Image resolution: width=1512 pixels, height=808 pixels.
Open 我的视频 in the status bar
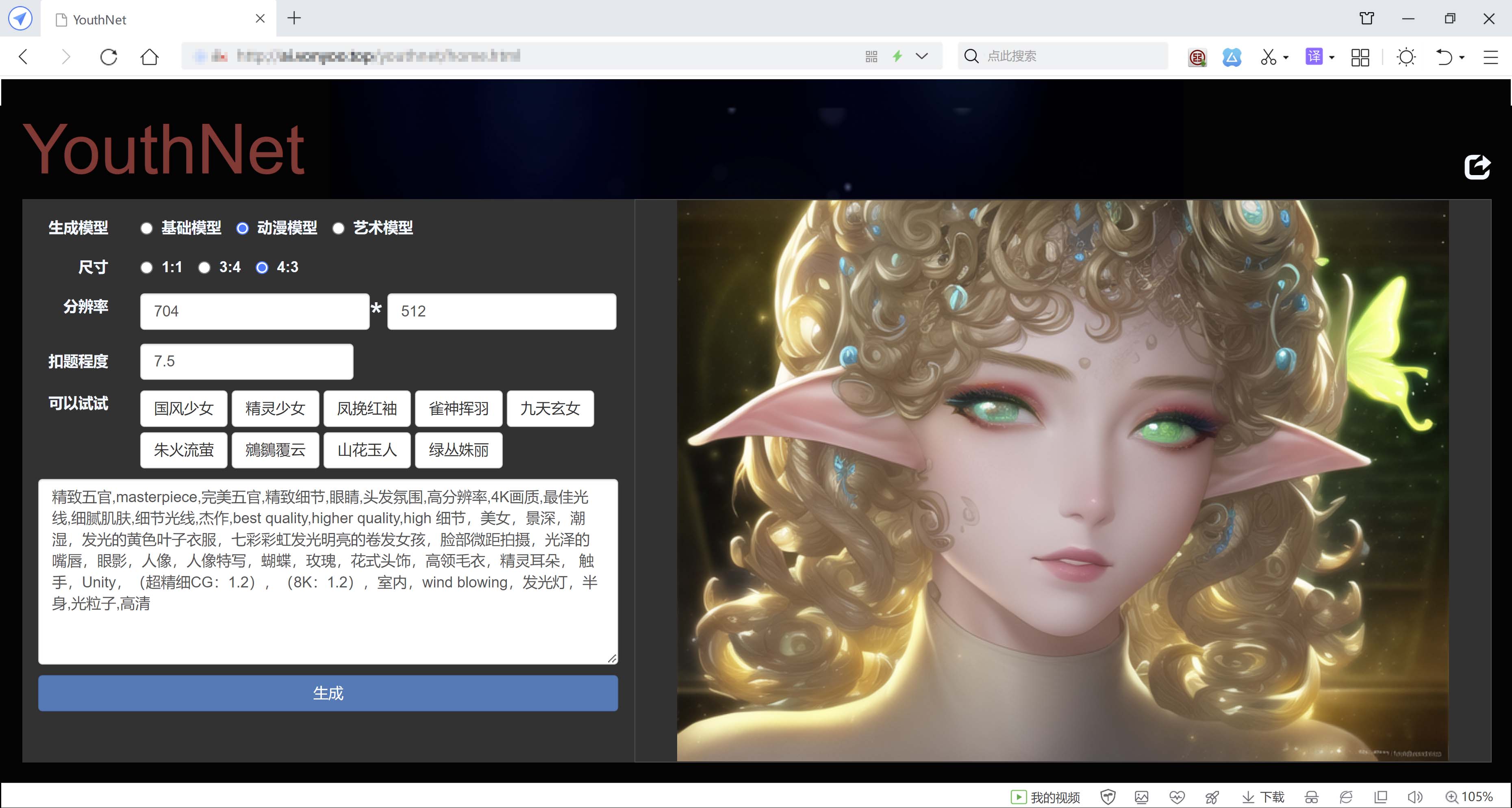click(x=1045, y=797)
